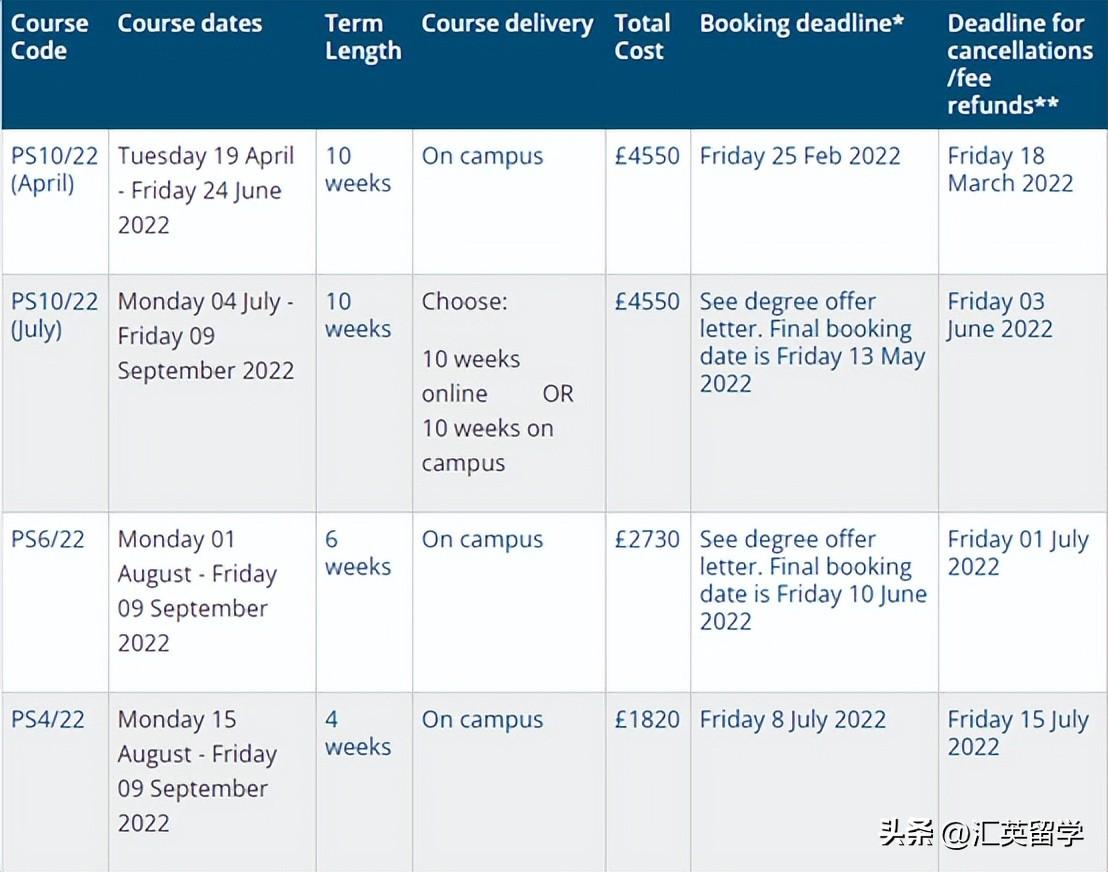Viewport: 1108px width, 872px height.
Task: Click the Friday 25 Feb 2022 deadline
Action: tap(800, 156)
